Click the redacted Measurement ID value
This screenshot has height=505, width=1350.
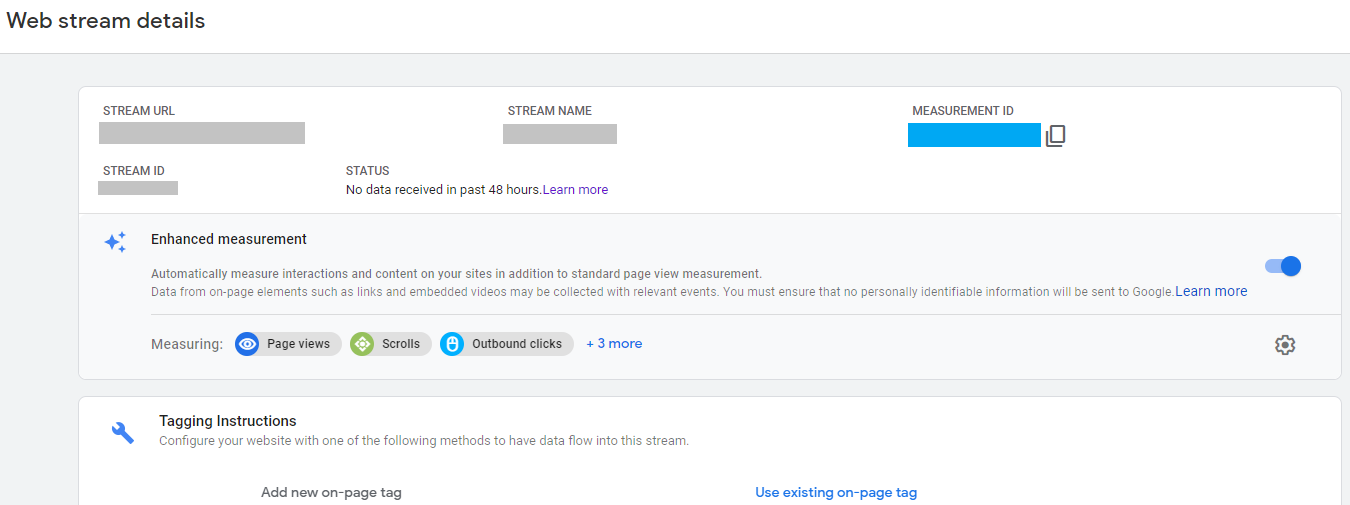point(974,135)
